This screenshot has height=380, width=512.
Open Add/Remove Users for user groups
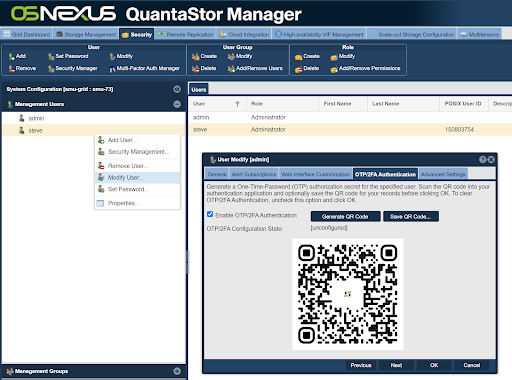[255, 68]
